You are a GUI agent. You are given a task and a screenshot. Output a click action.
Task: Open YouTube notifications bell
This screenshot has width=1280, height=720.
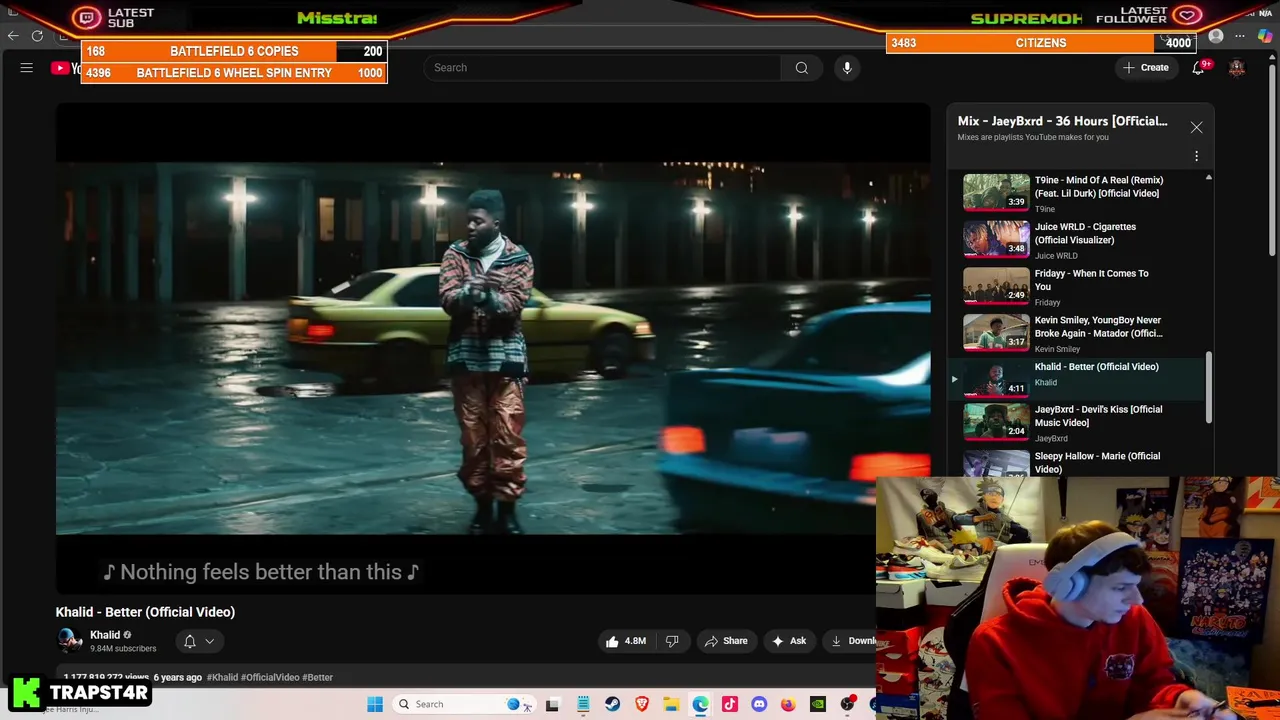tap(1198, 68)
